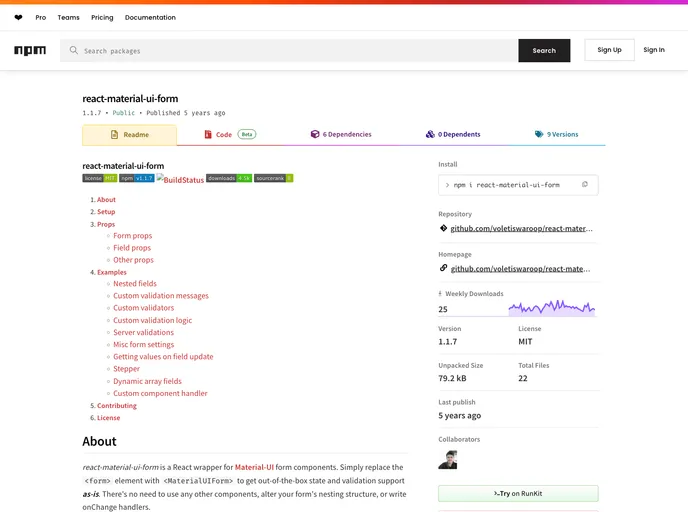
Task: Jump to Examples in contents
Action: pos(111,272)
